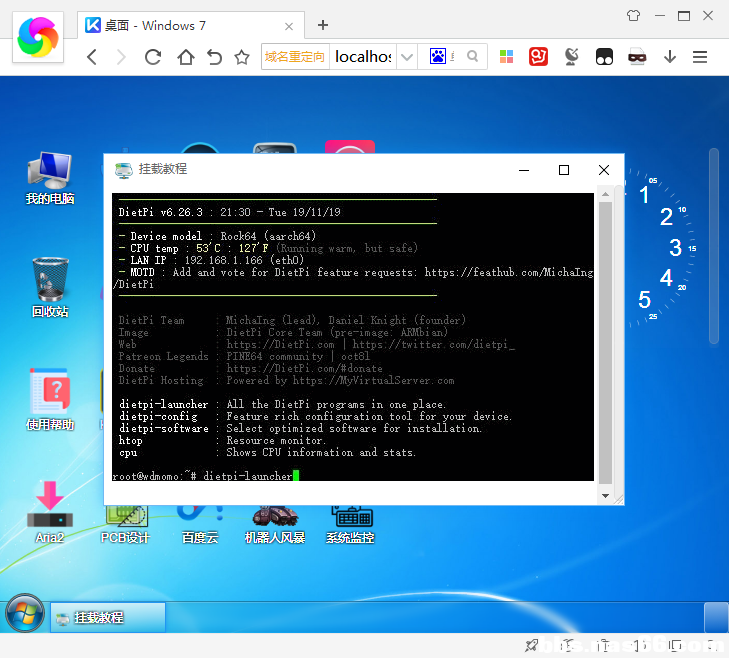This screenshot has width=729, height=658.
Task: Open the 回收站 recycle bin icon
Action: (50, 287)
